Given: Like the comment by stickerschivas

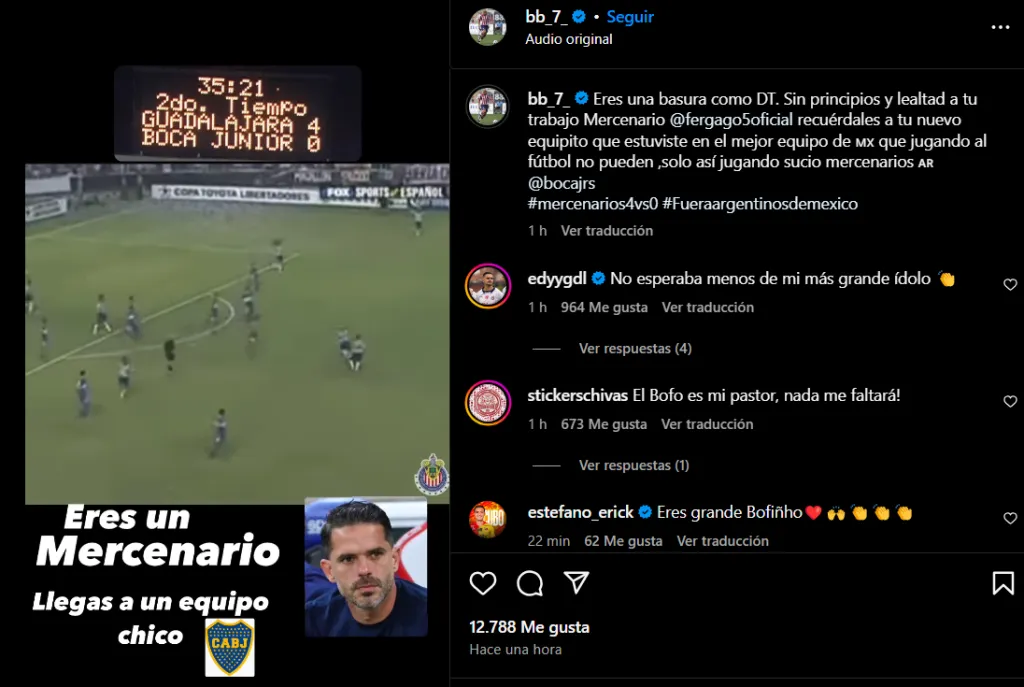Looking at the screenshot, I should coord(1010,401).
